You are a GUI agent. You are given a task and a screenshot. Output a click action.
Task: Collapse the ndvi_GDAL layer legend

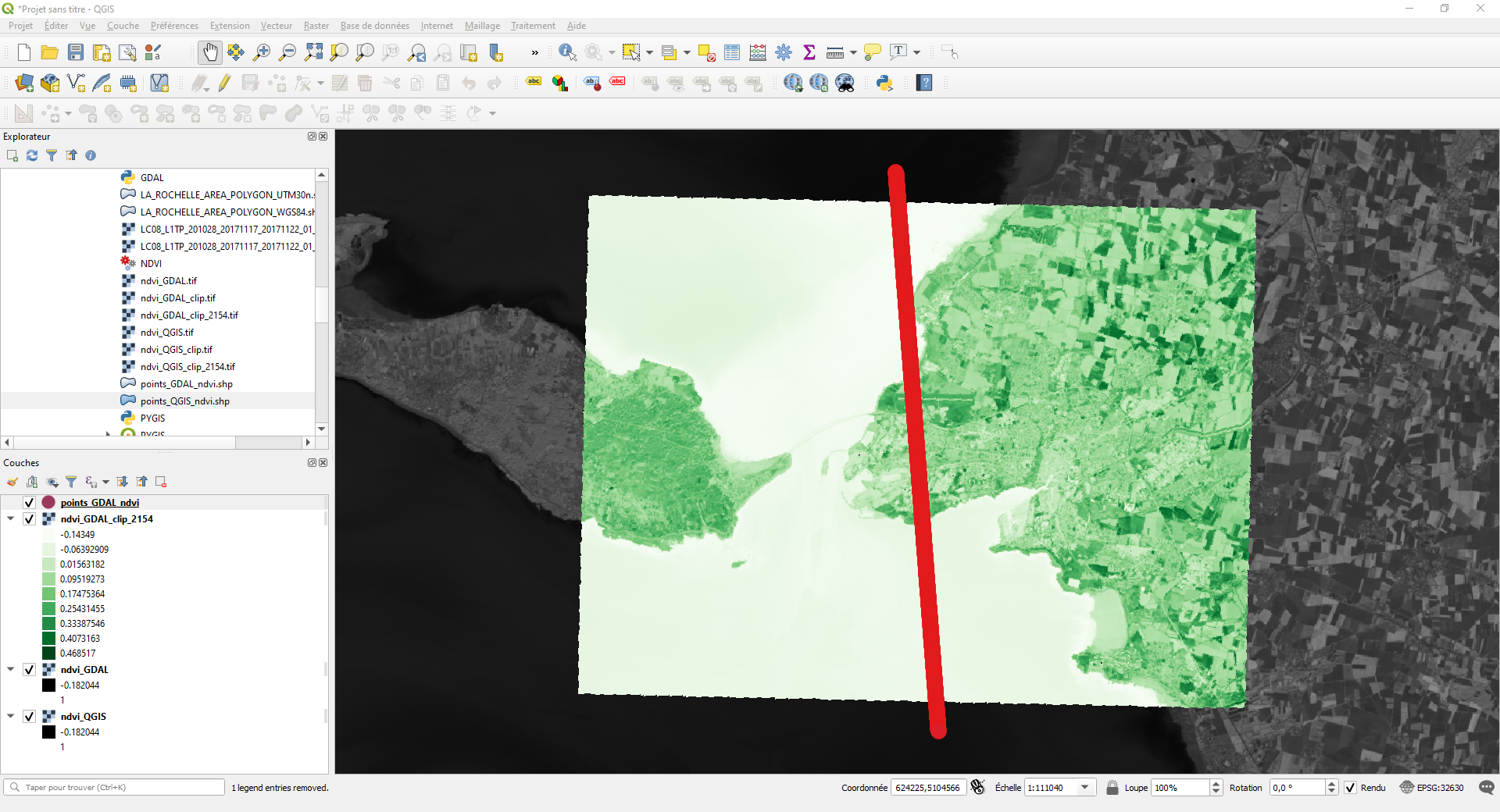point(11,669)
